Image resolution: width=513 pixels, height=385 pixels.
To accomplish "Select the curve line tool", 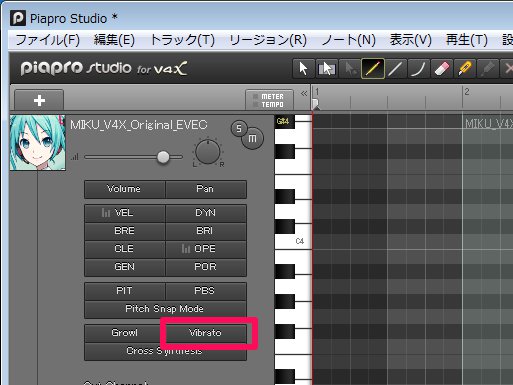I will [419, 69].
